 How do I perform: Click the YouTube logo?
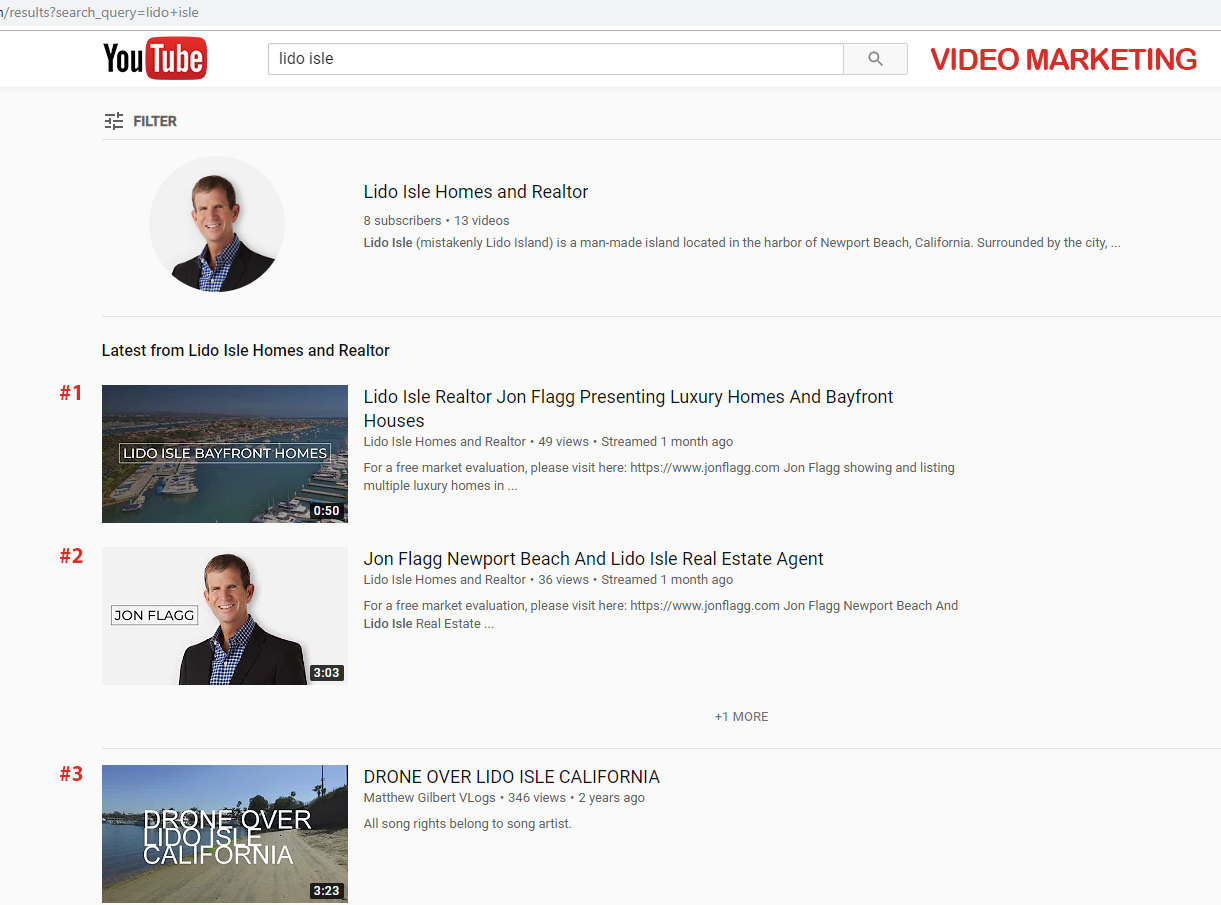(154, 59)
